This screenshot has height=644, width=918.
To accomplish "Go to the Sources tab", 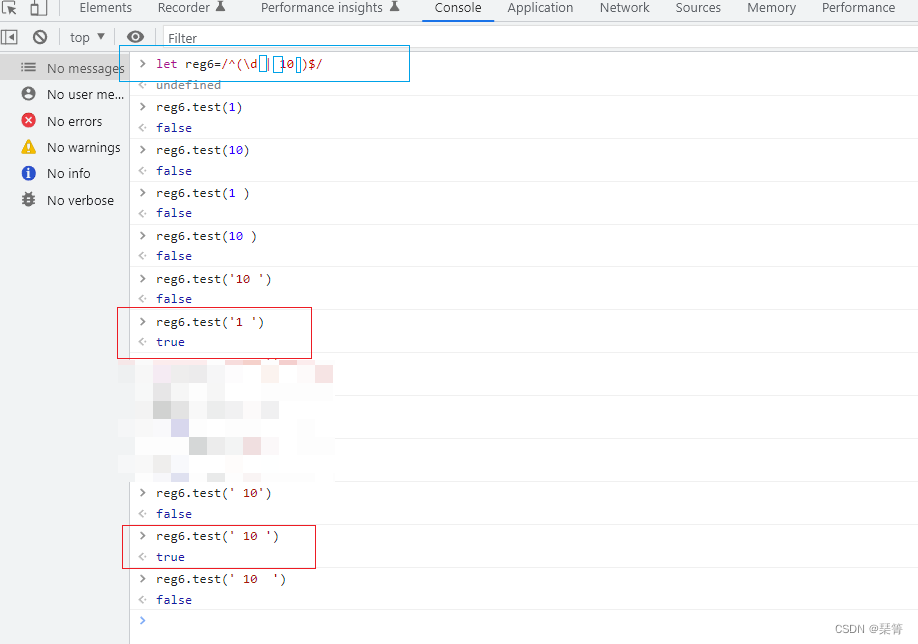I will coord(698,8).
